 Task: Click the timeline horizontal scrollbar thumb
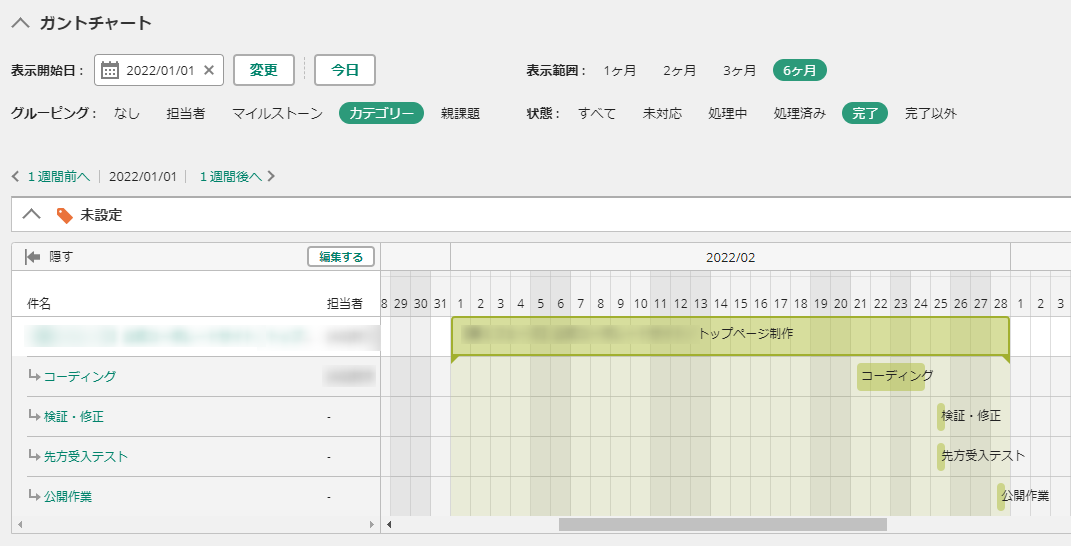722,524
